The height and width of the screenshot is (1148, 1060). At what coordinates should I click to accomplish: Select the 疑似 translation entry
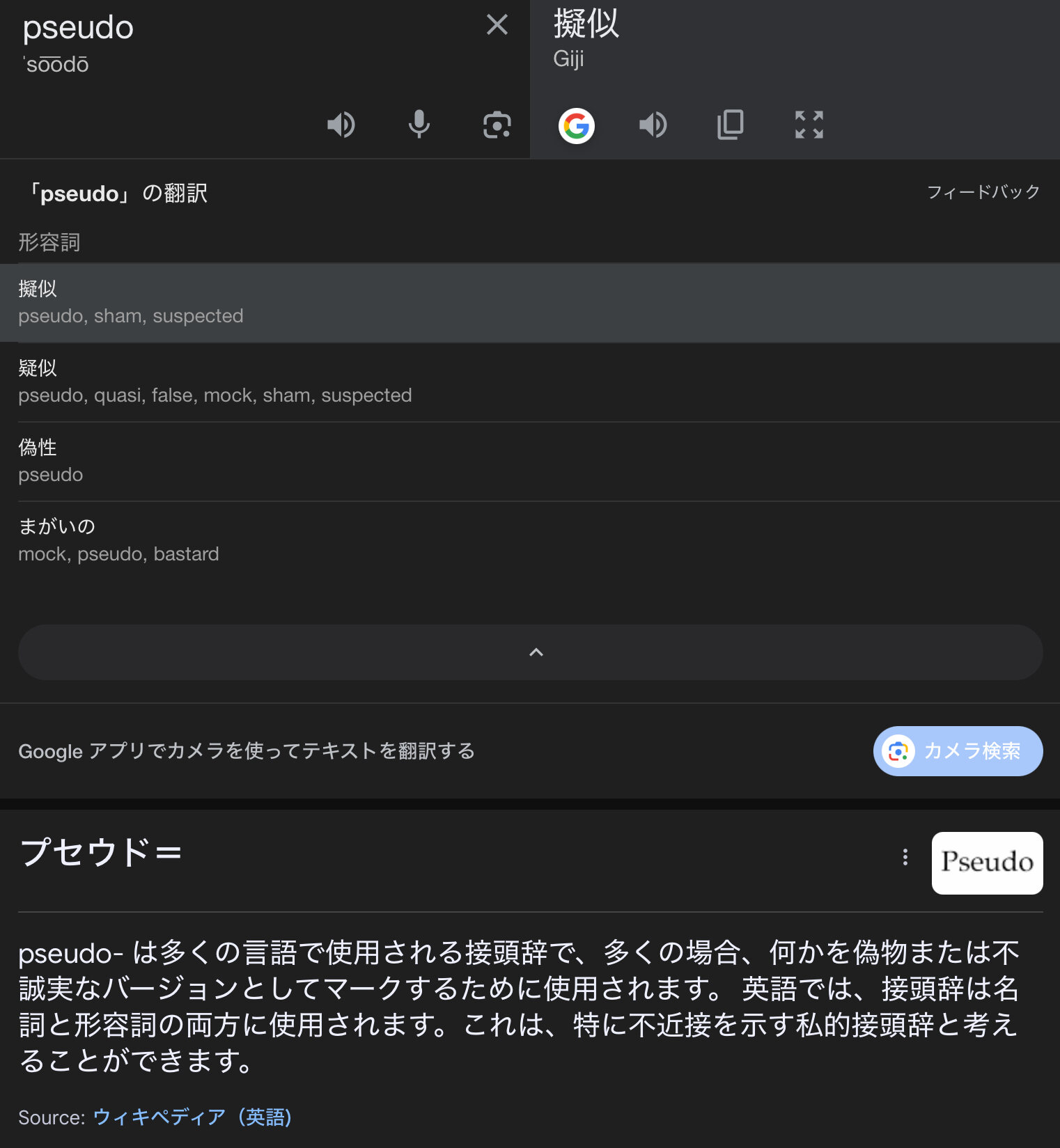(529, 382)
